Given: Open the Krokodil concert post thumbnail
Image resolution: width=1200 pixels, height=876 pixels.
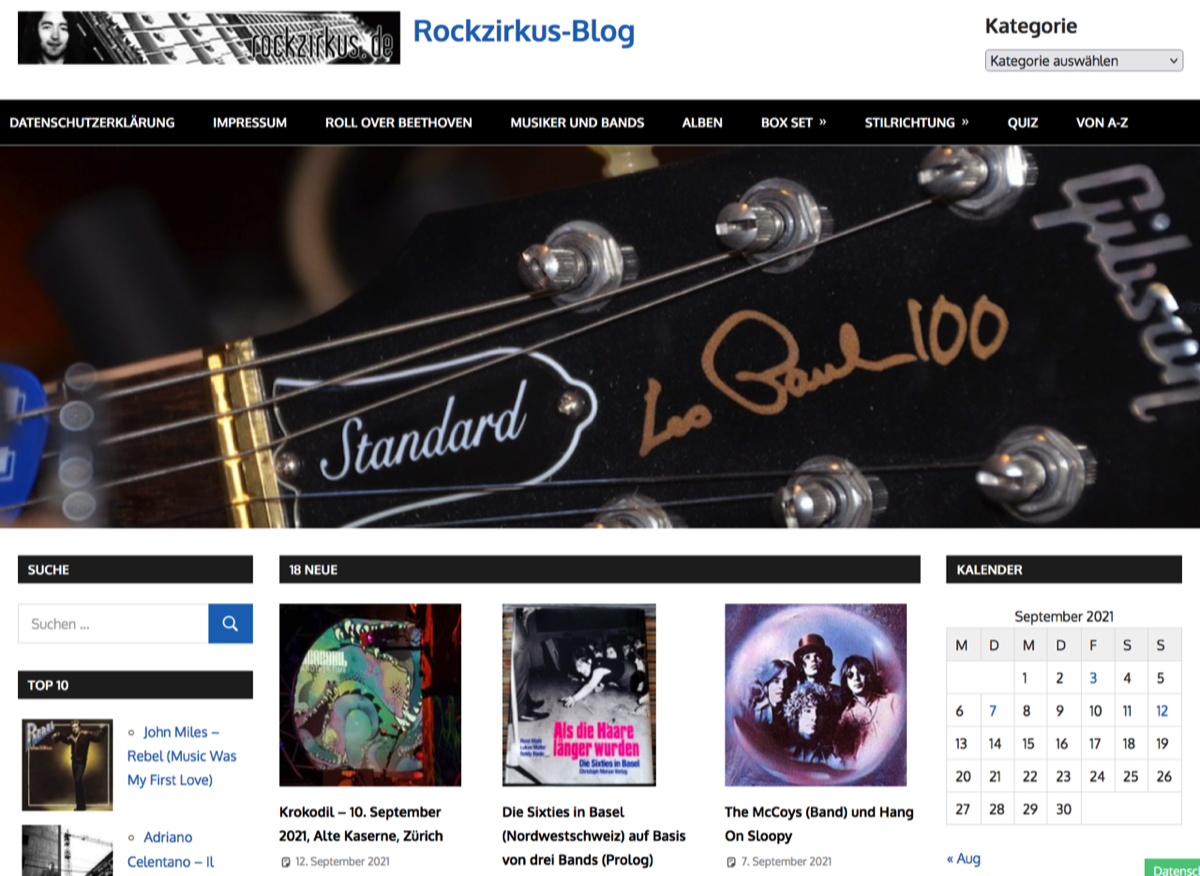Looking at the screenshot, I should pyautogui.click(x=370, y=695).
